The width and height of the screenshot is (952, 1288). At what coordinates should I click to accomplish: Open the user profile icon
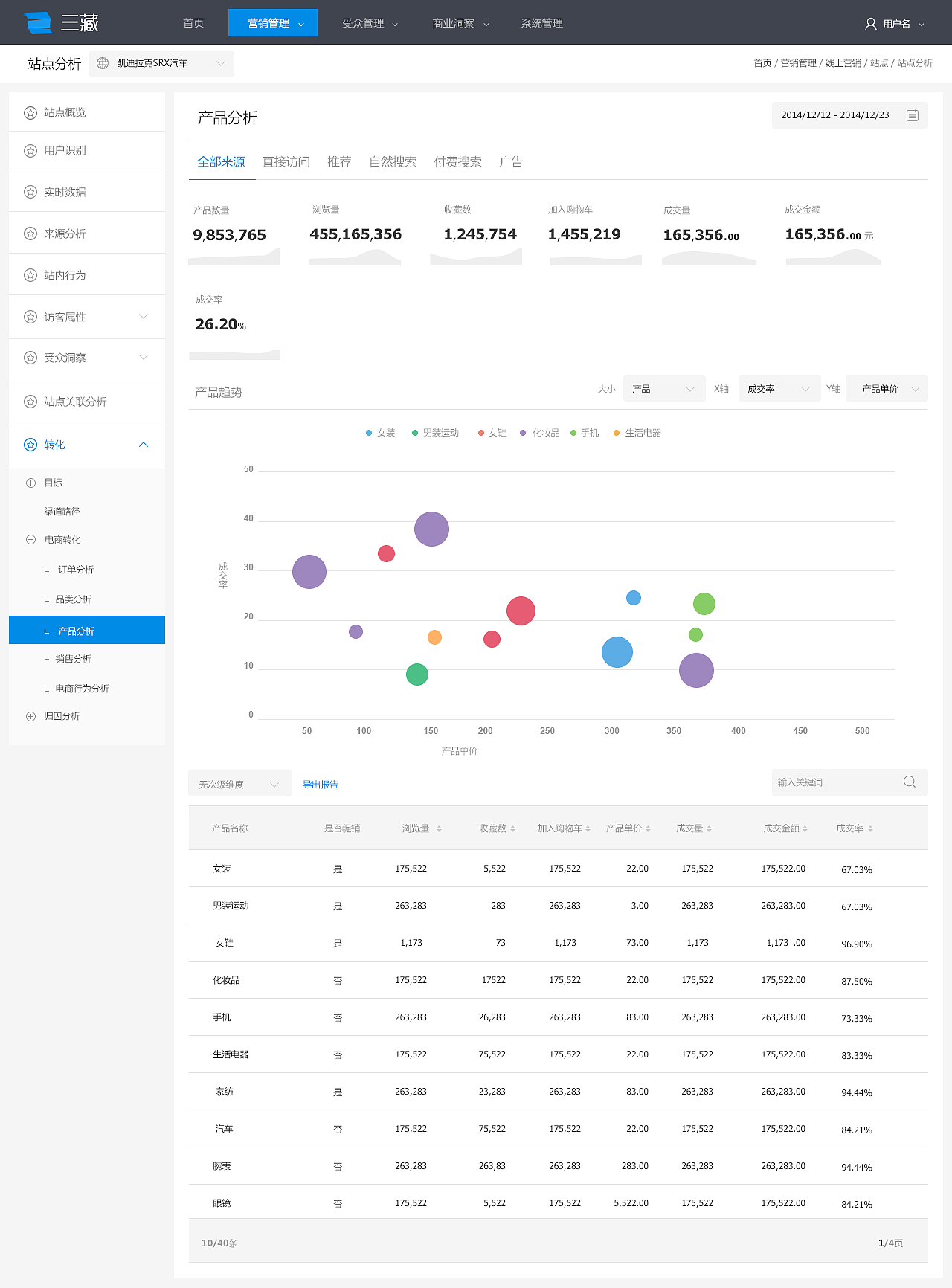point(871,24)
